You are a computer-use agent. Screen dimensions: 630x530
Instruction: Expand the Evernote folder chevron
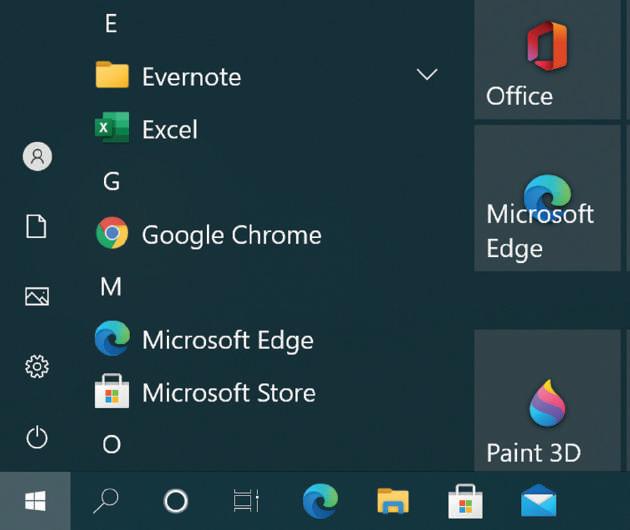427,74
